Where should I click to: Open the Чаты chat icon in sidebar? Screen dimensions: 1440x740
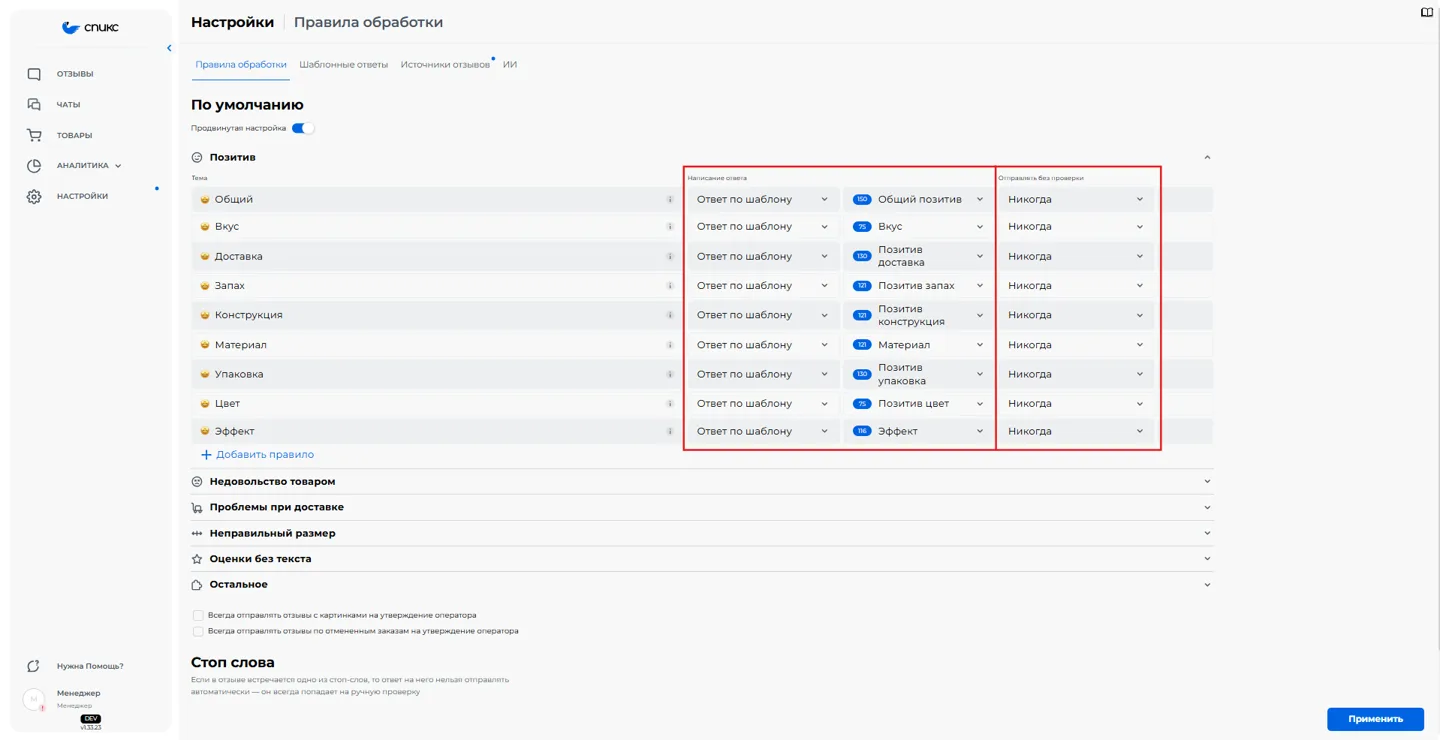34,104
